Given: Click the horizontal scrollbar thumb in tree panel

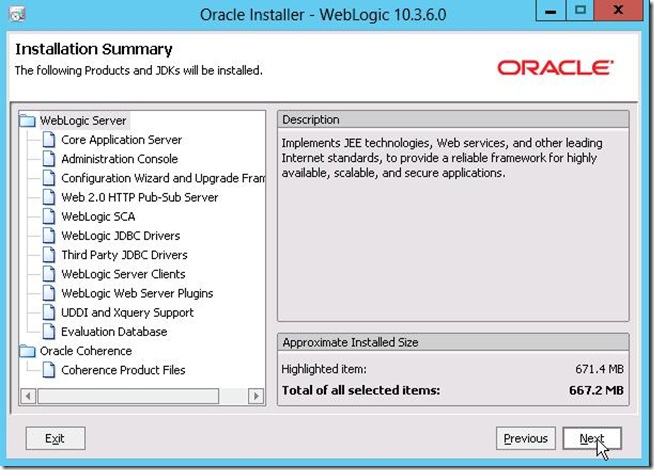Looking at the screenshot, I should pos(128,396).
